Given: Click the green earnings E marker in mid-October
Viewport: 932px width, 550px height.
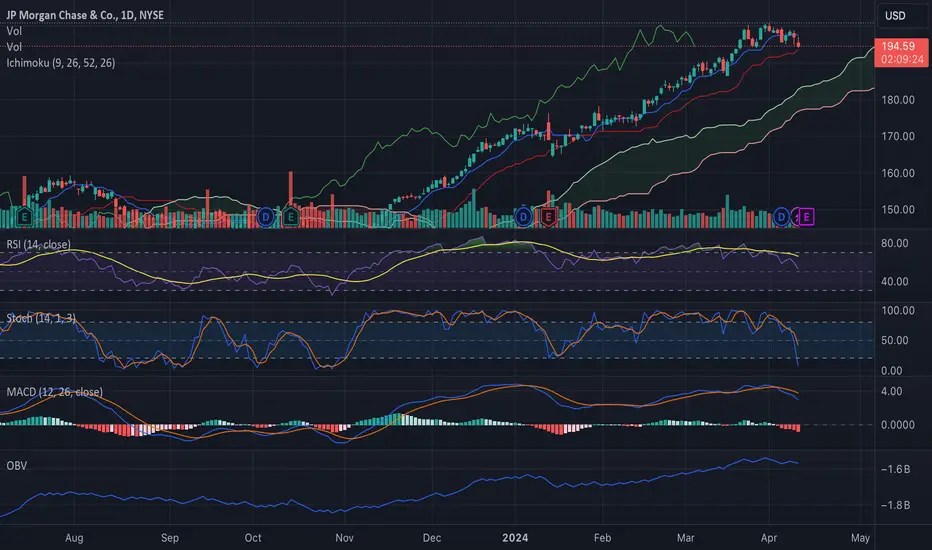Looking at the screenshot, I should click(x=291, y=216).
